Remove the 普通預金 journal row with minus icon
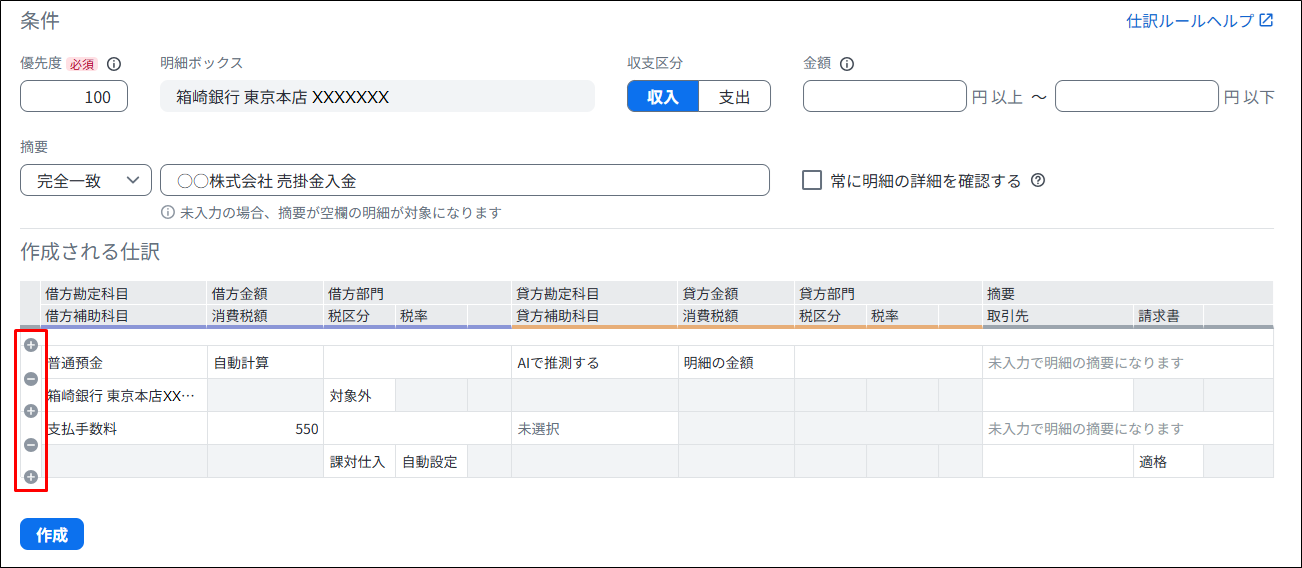This screenshot has width=1302, height=568. (x=31, y=379)
